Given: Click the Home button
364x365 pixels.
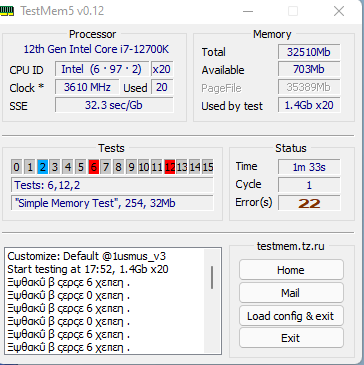Looking at the screenshot, I should click(291, 270).
